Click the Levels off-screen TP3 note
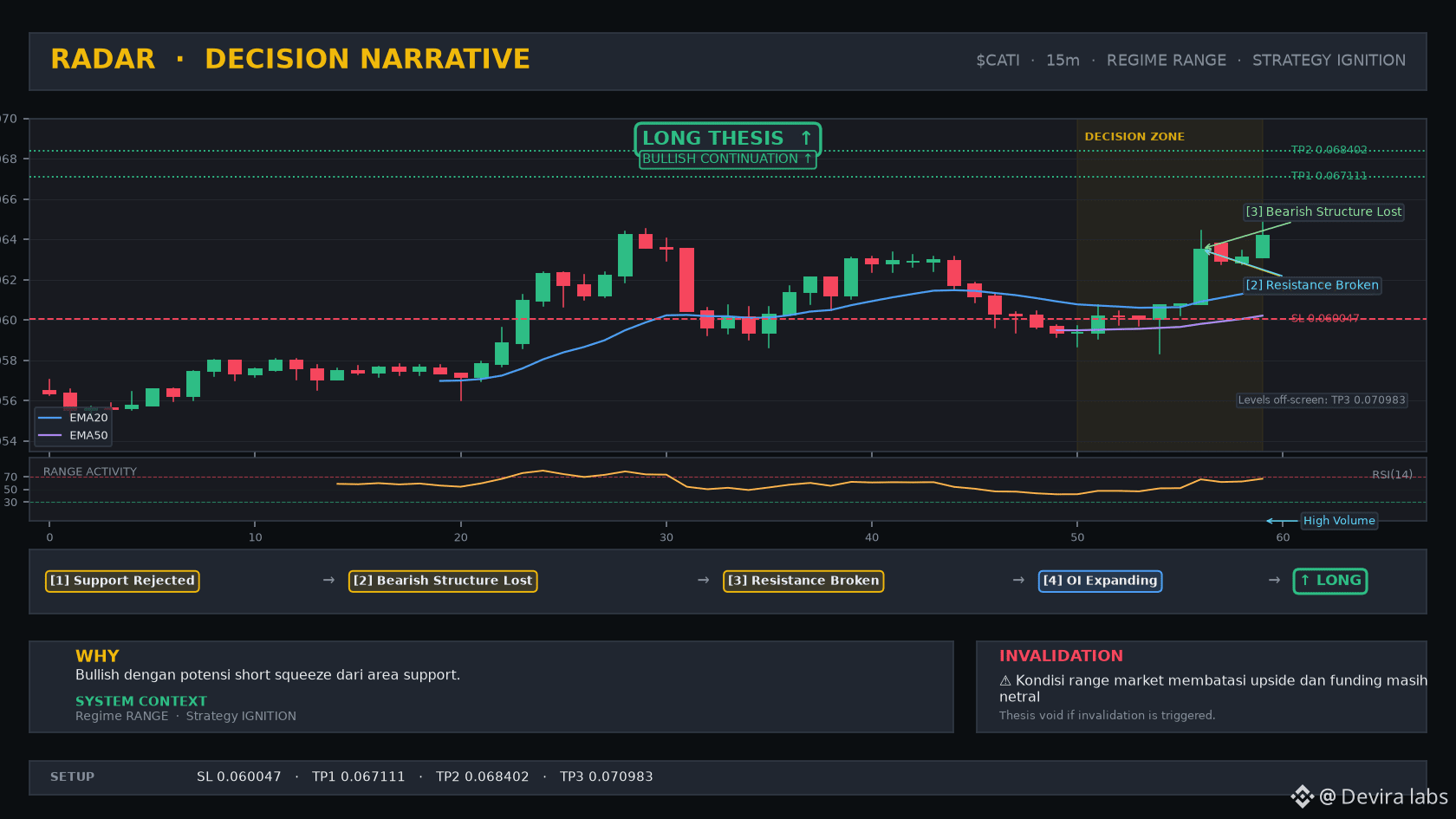1456x819 pixels. click(x=1322, y=400)
